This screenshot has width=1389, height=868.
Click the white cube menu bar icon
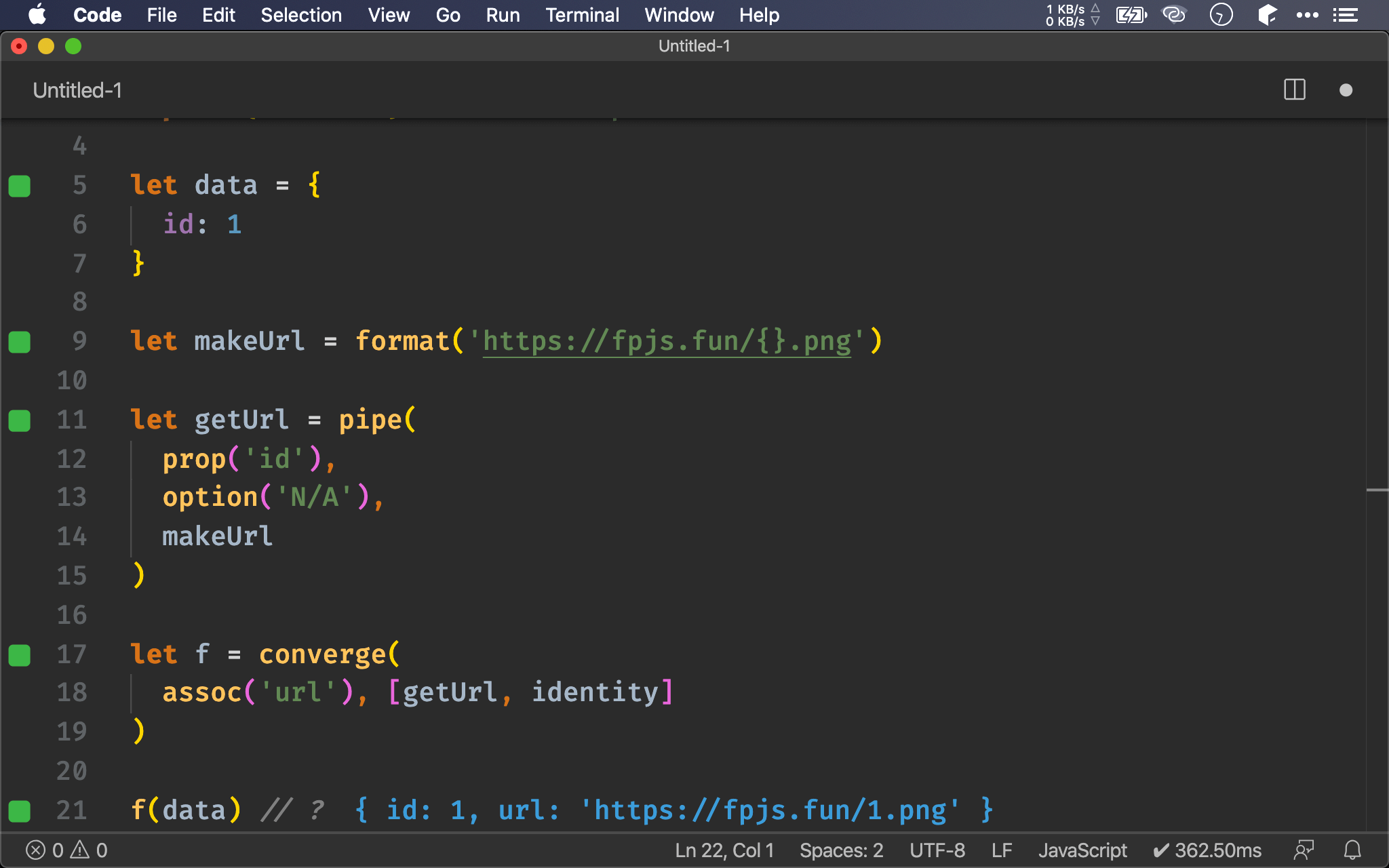1266,15
